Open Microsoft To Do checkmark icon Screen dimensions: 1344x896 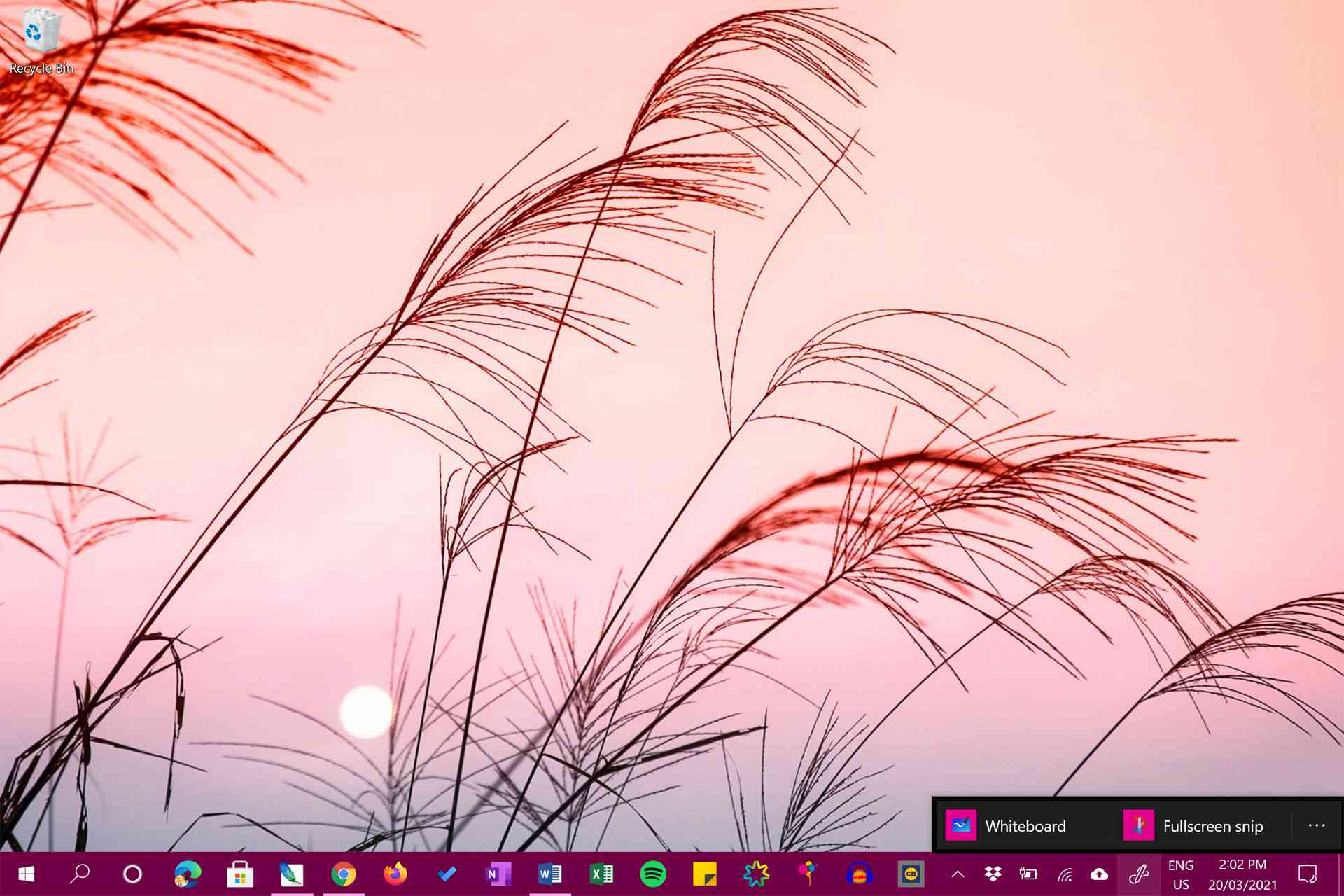447,874
